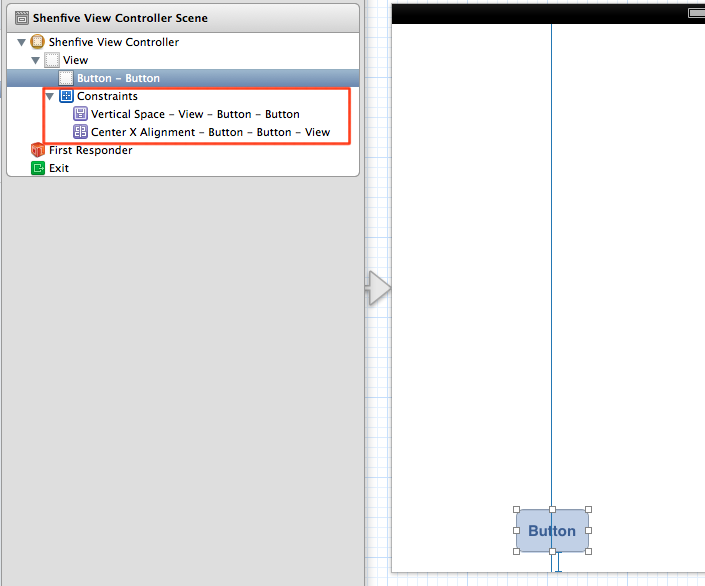Select the Shenfive View Controller row
Screen dimensions: 705x586
183,42
